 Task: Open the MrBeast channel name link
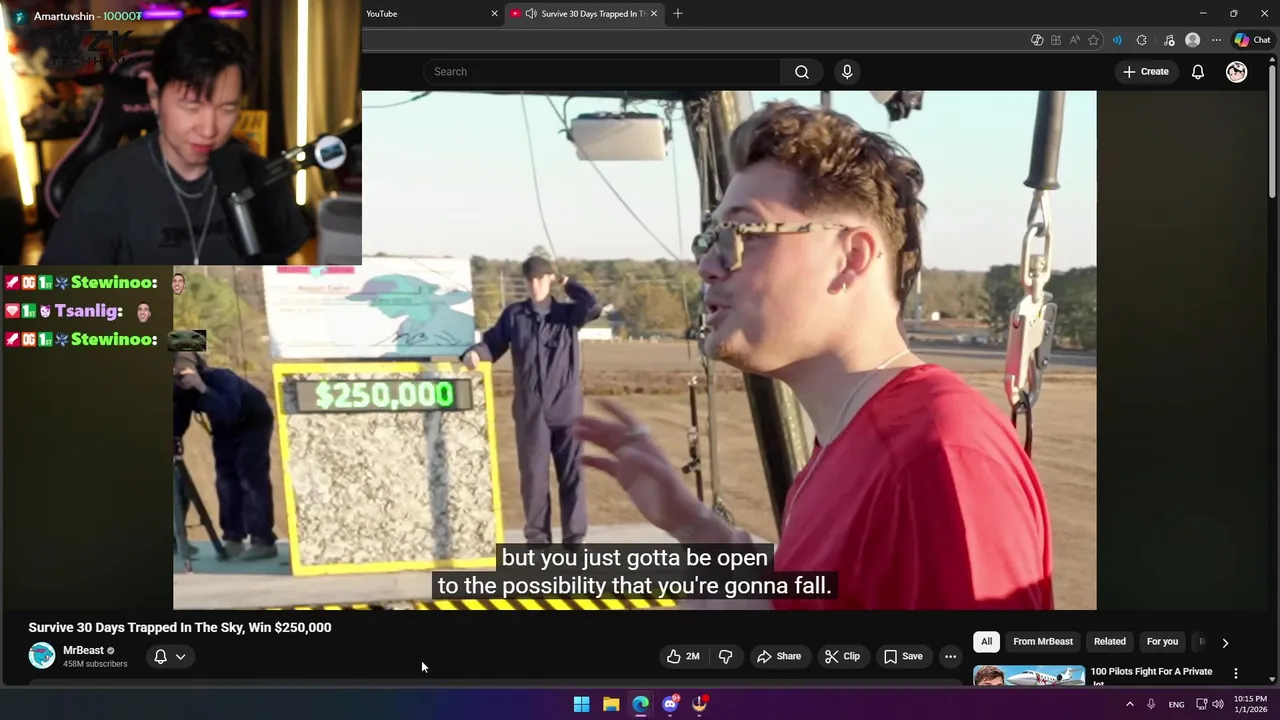(83, 650)
